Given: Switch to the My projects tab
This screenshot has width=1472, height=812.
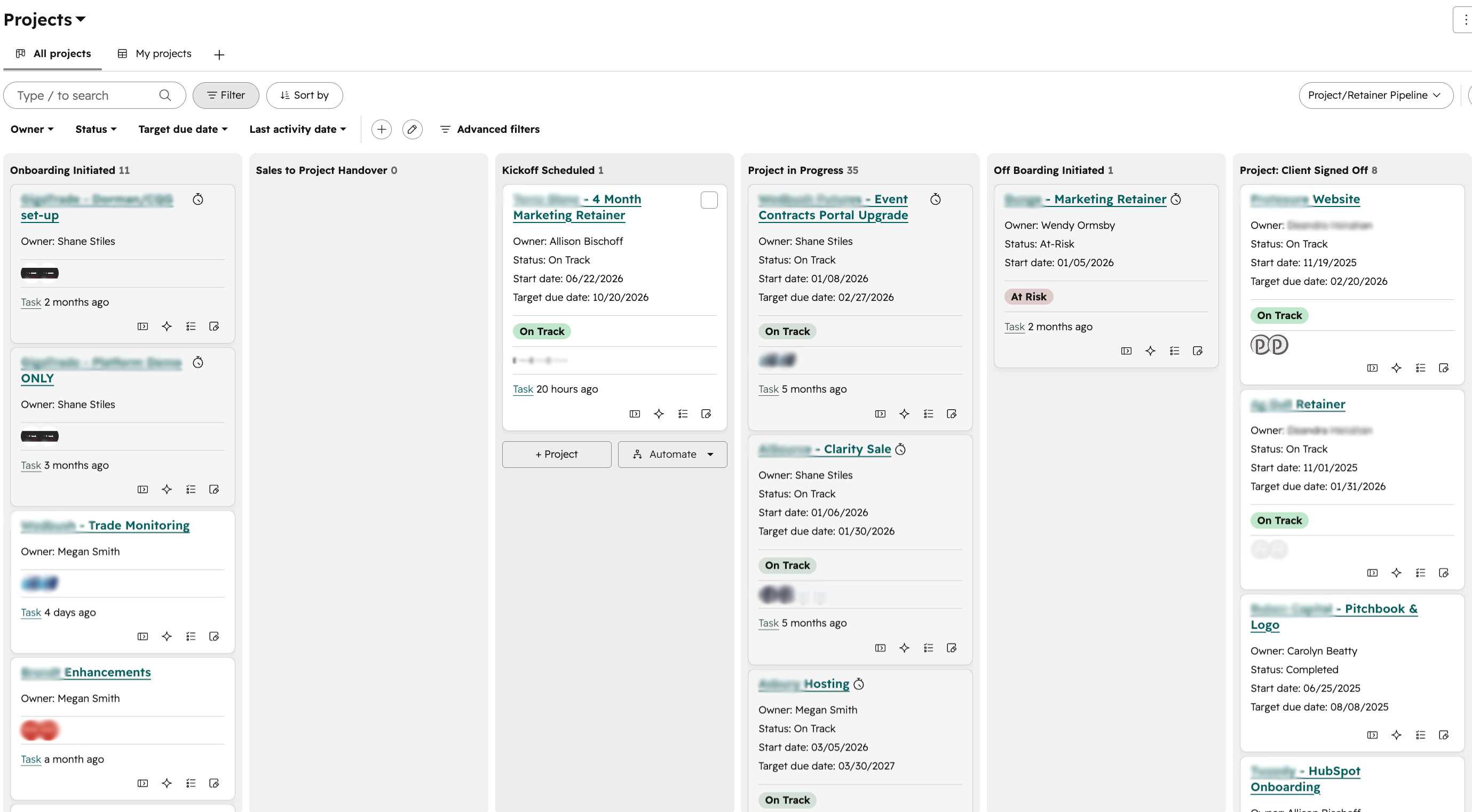Looking at the screenshot, I should pos(154,54).
